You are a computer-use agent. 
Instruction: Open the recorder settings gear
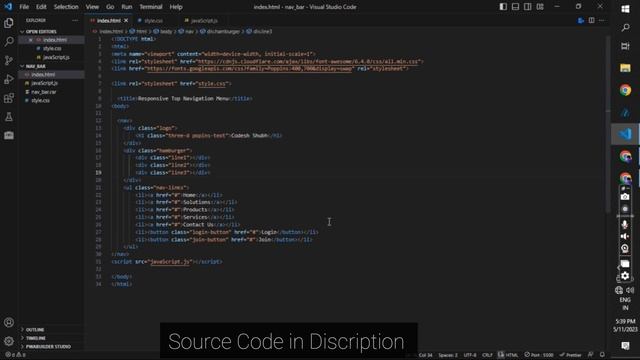coord(624,276)
